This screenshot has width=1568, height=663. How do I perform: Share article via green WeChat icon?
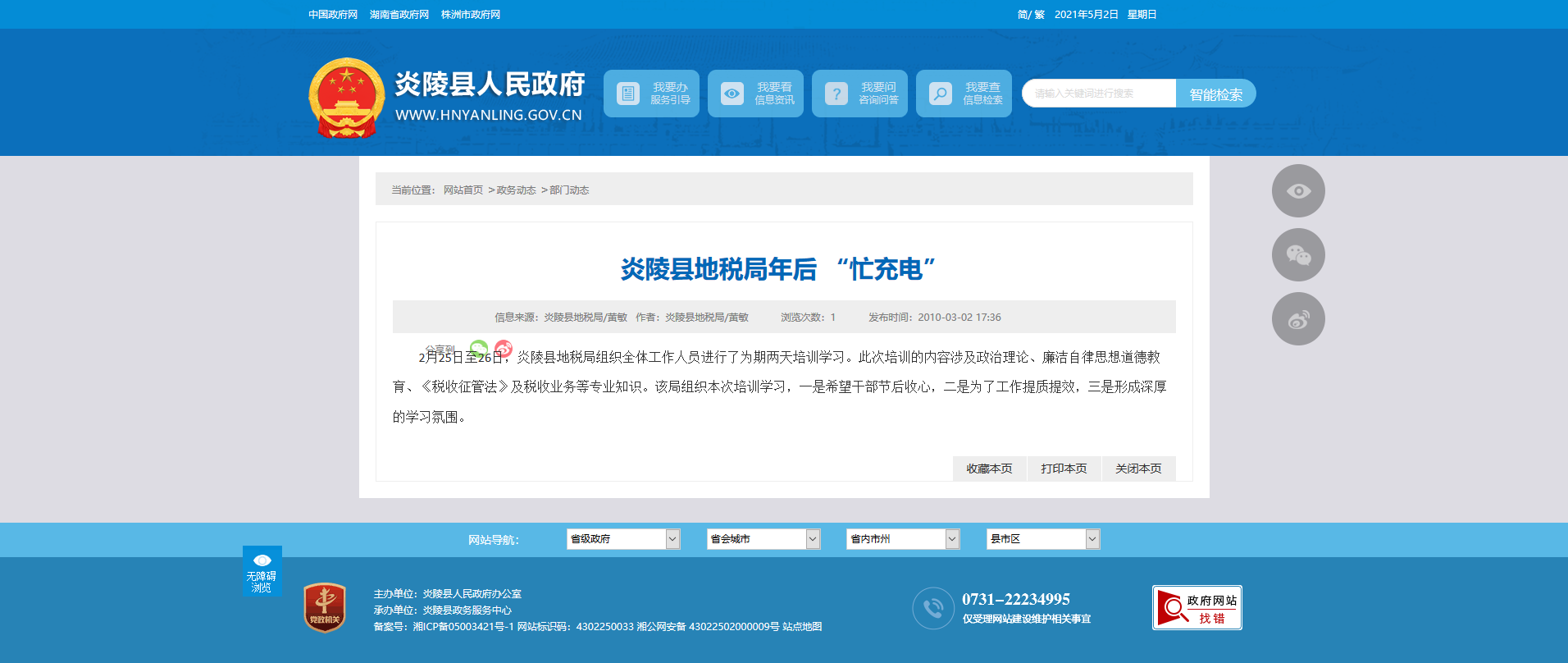click(x=479, y=349)
